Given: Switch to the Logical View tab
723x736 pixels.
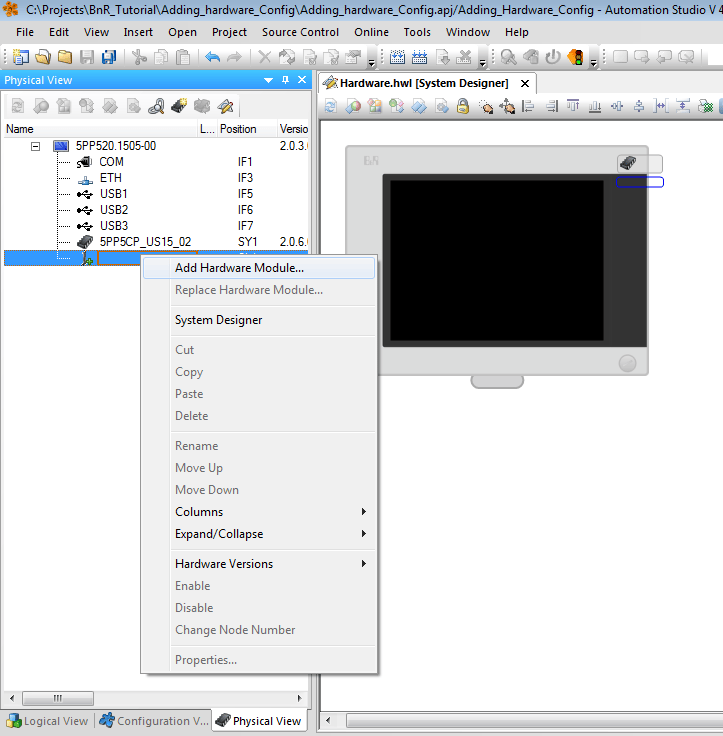Looking at the screenshot, I should (x=47, y=721).
